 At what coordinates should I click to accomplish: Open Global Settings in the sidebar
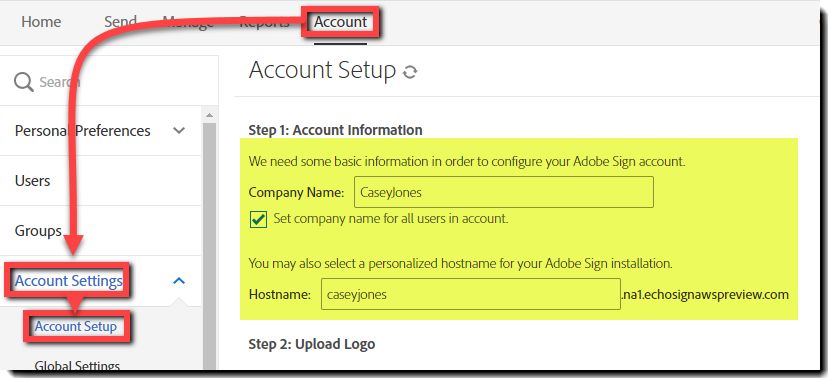(x=77, y=365)
